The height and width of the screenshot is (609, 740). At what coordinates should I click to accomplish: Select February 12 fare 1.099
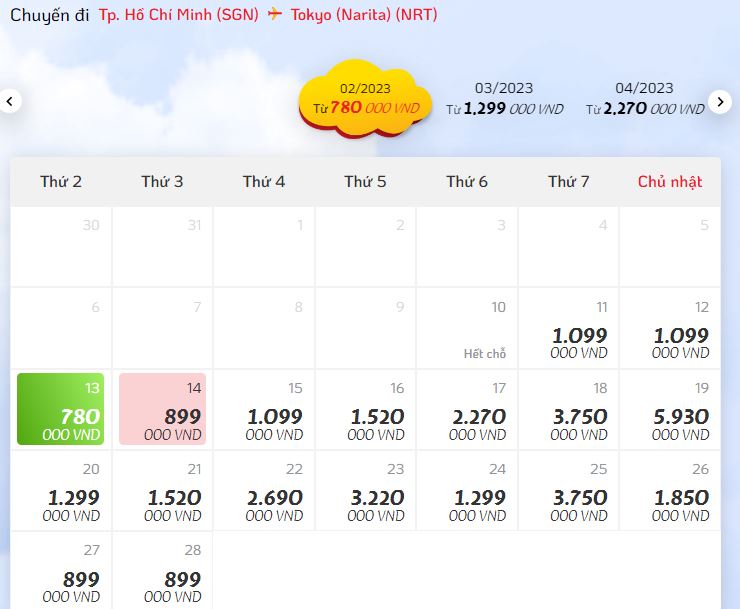coord(670,328)
